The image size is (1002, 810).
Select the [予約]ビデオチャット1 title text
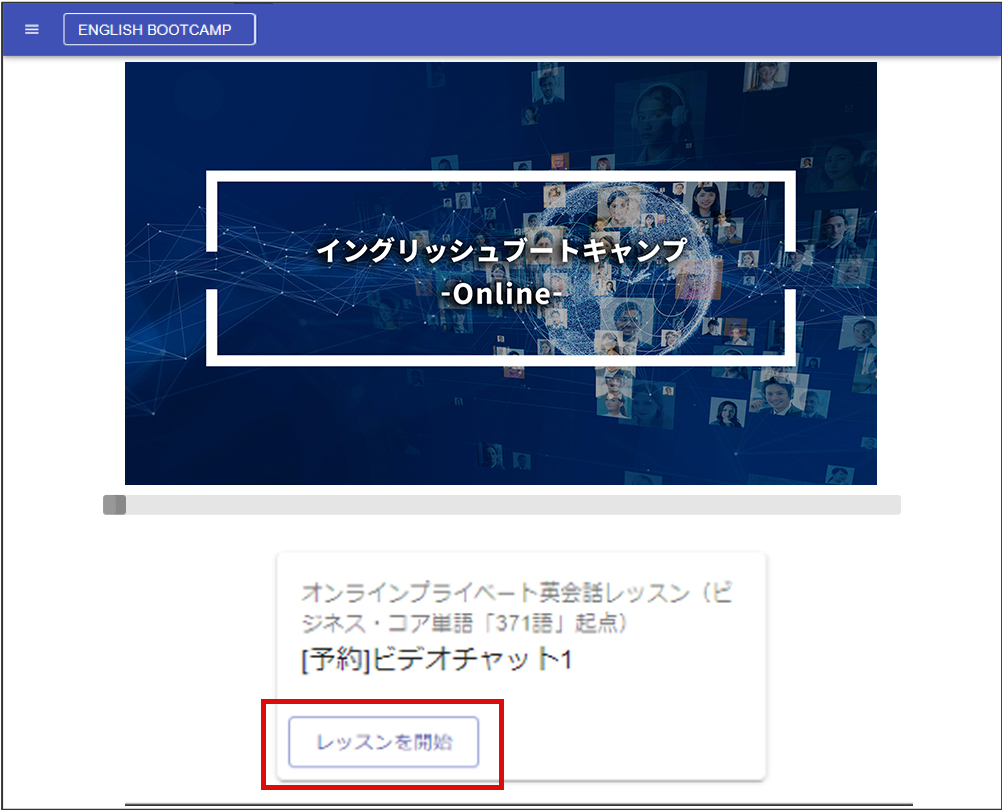point(436,659)
